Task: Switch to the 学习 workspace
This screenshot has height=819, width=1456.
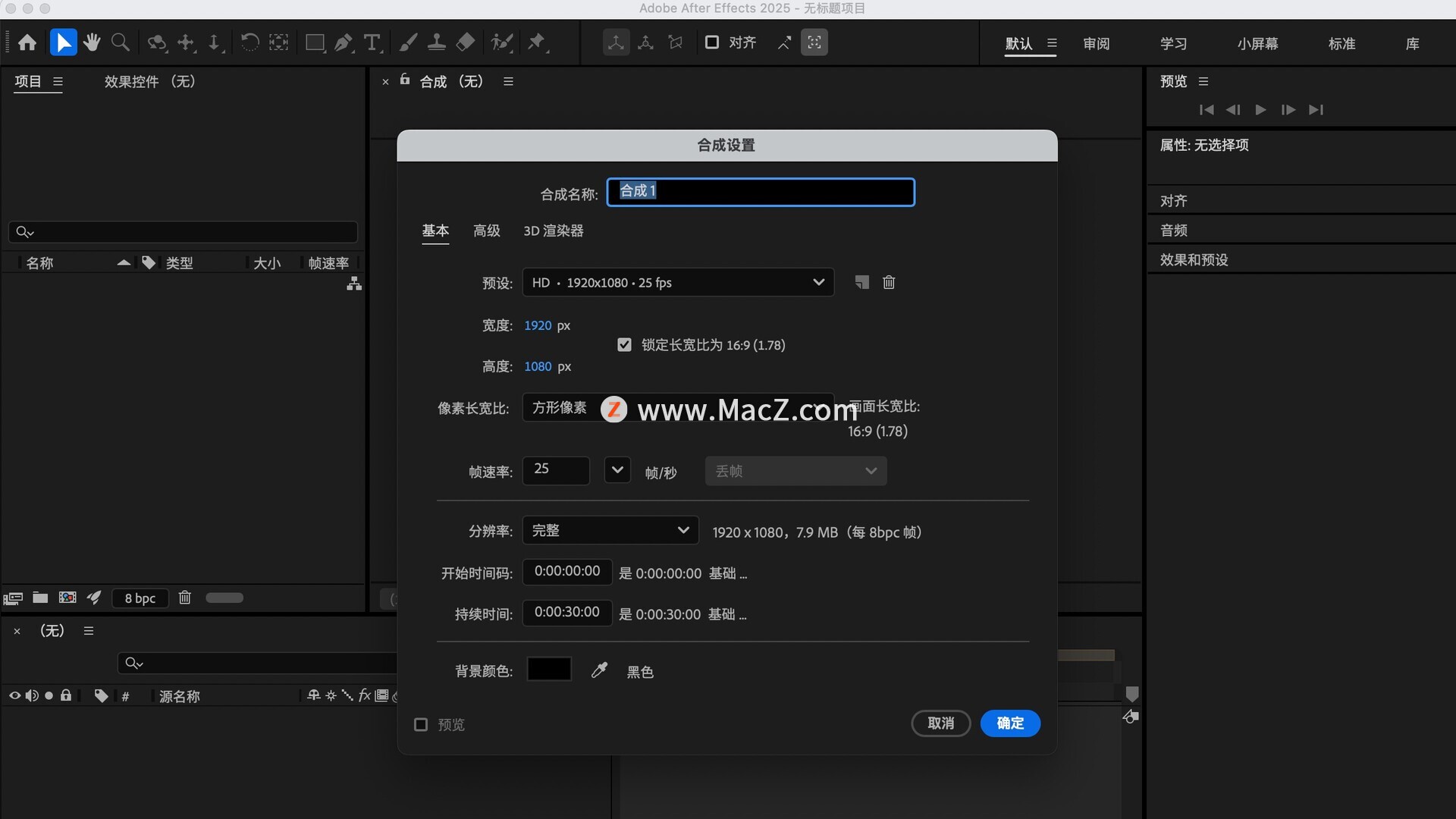Action: 1174,43
